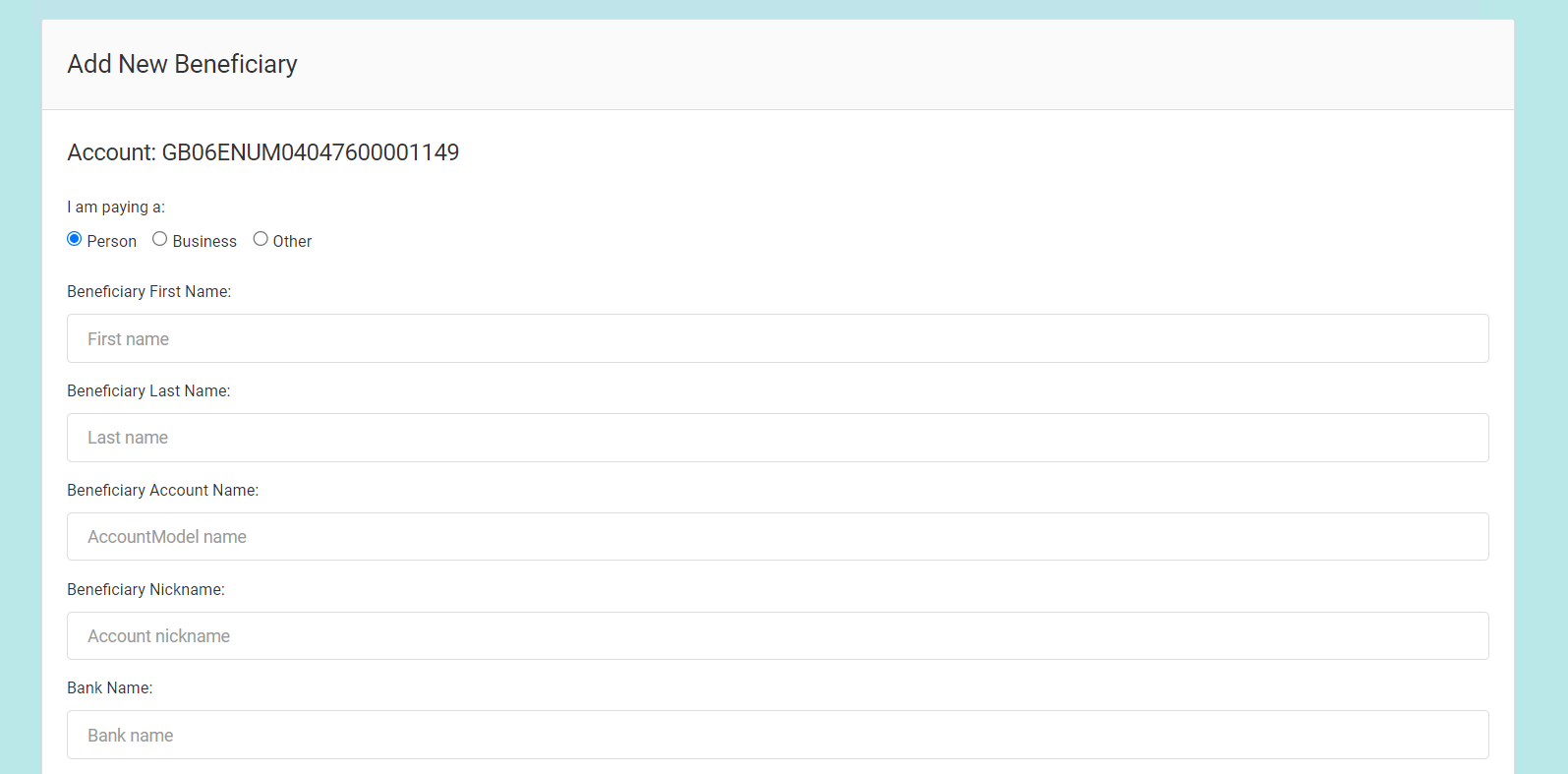Click the 'Business' label text
Viewport: 1568px width, 774px height.
pyautogui.click(x=204, y=242)
